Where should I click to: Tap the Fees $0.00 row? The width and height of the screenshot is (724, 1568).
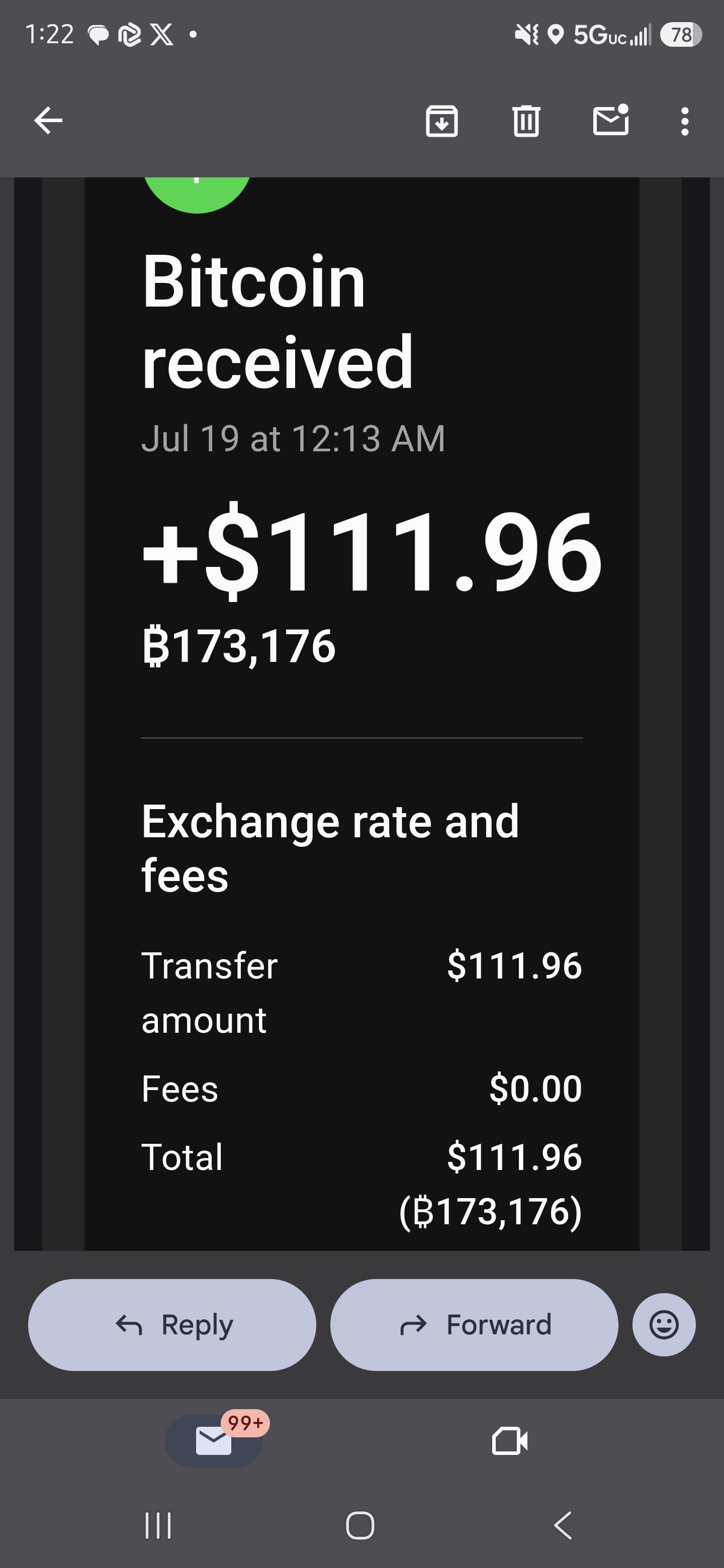click(x=361, y=1089)
